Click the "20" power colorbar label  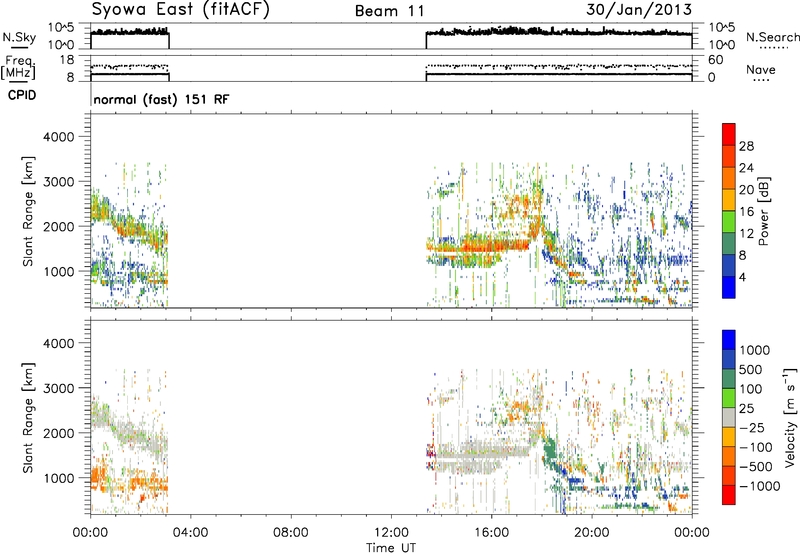click(746, 190)
